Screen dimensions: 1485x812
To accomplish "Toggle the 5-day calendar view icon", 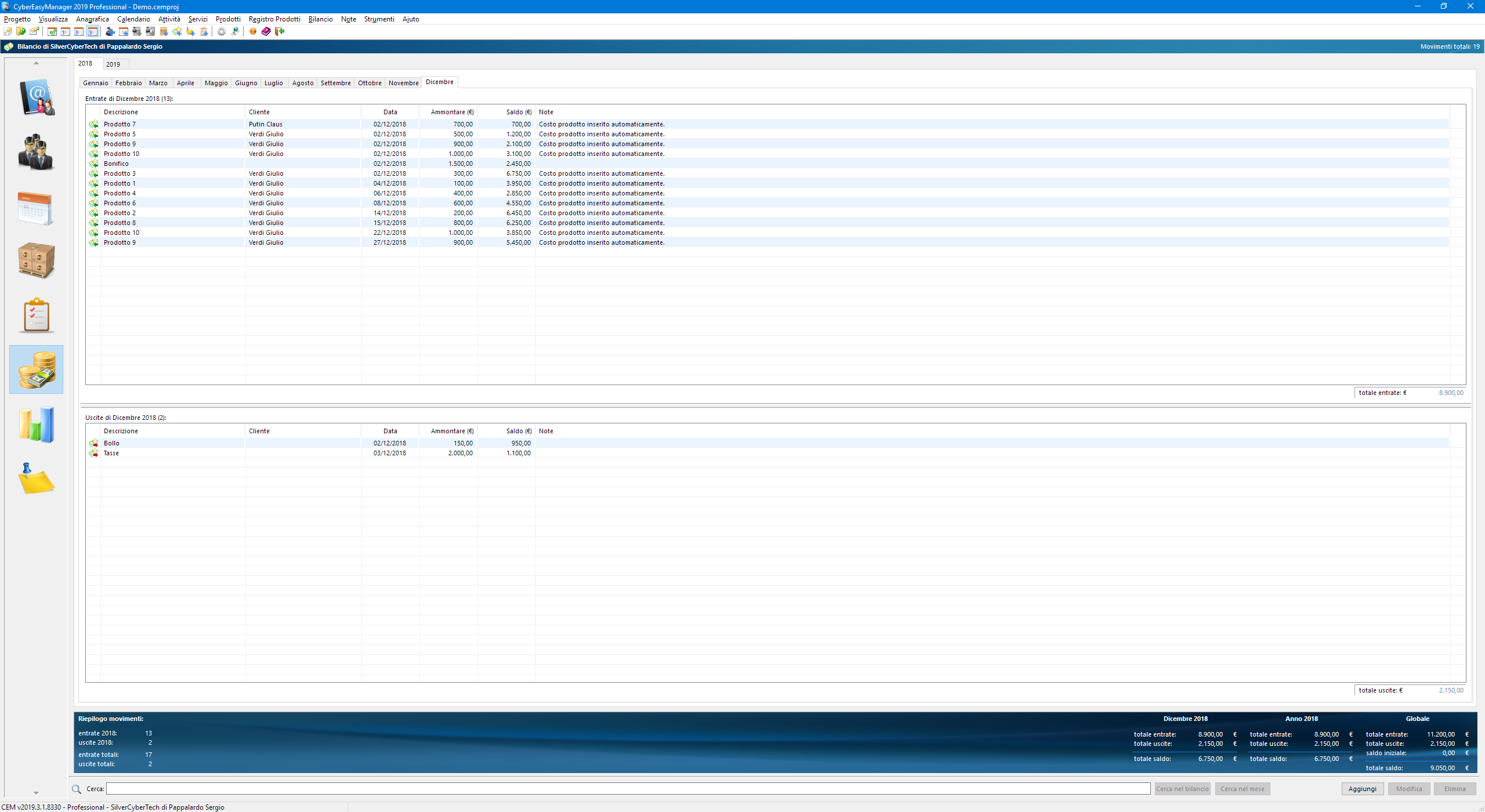I will 93,31.
